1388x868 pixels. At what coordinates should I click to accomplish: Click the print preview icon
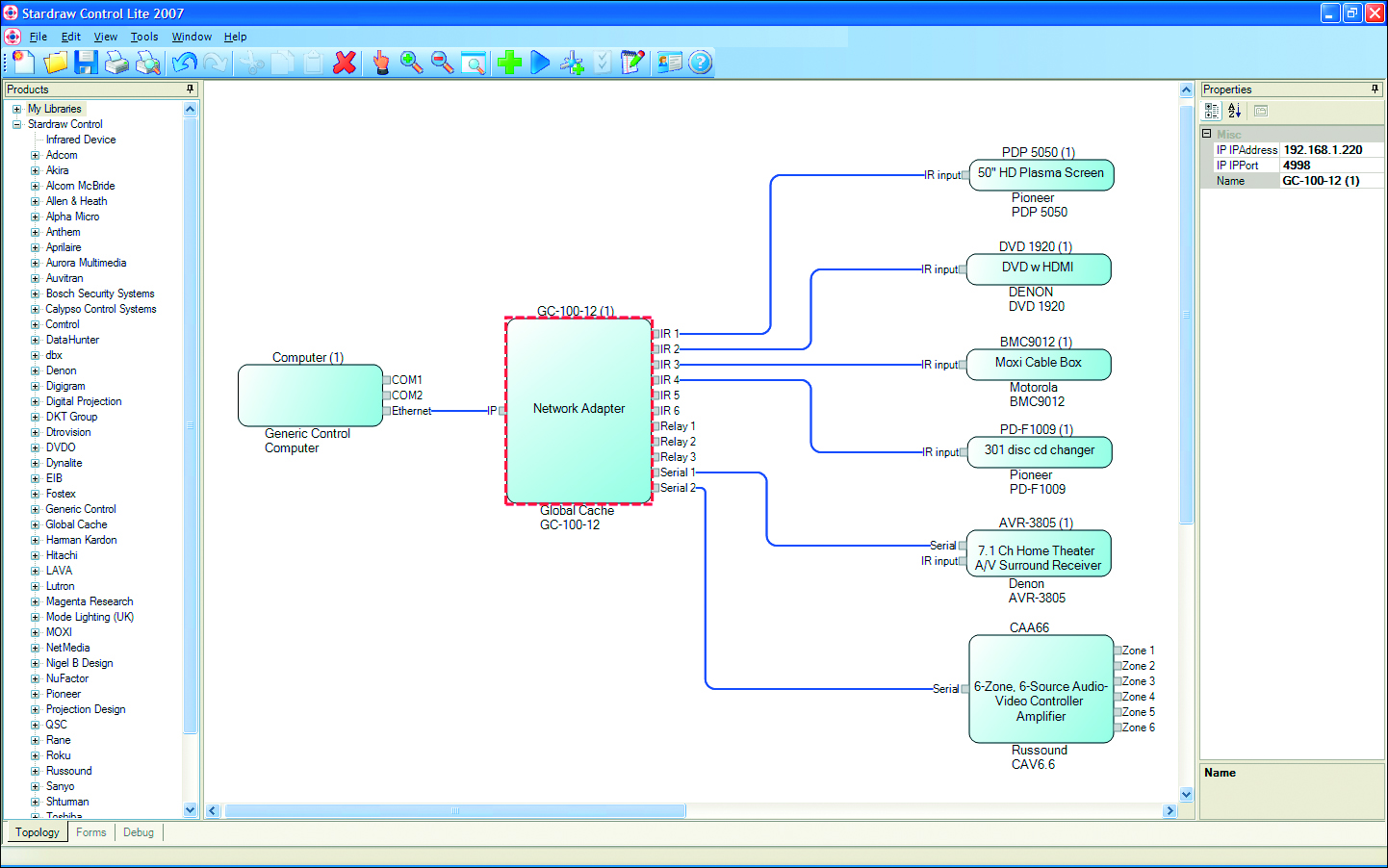pos(148,63)
